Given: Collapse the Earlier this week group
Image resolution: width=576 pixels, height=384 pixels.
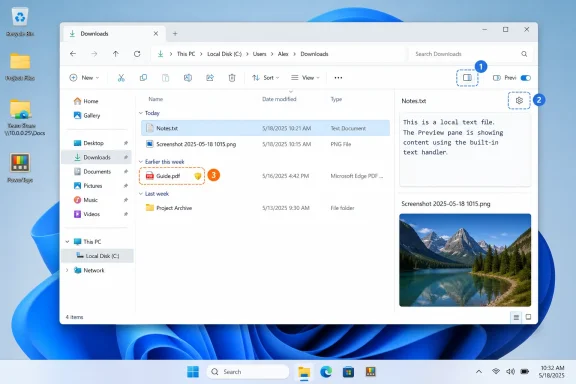Looking at the screenshot, I should point(141,162).
